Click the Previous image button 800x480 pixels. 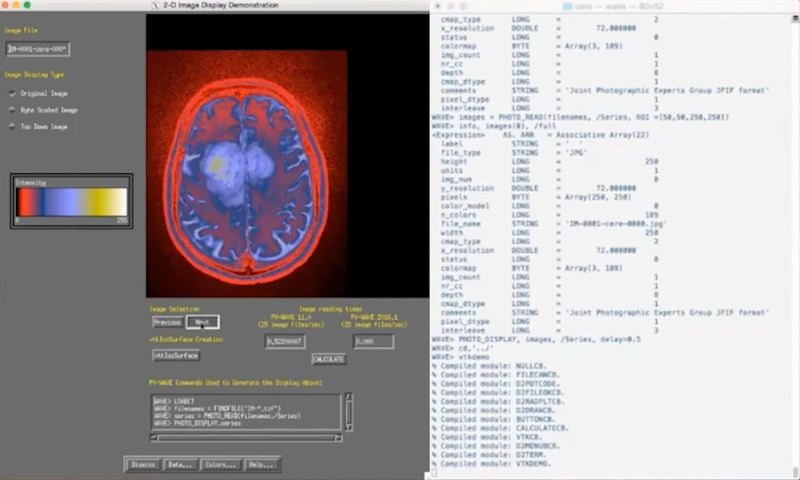pos(167,322)
